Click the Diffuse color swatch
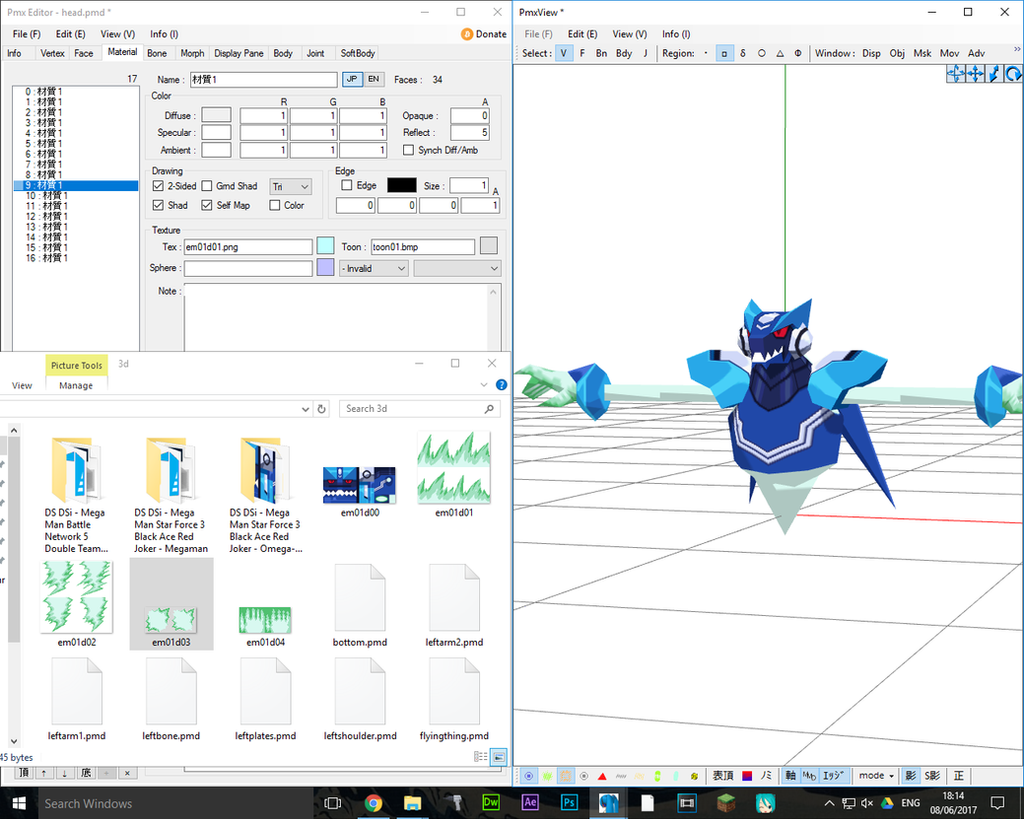 [x=216, y=116]
